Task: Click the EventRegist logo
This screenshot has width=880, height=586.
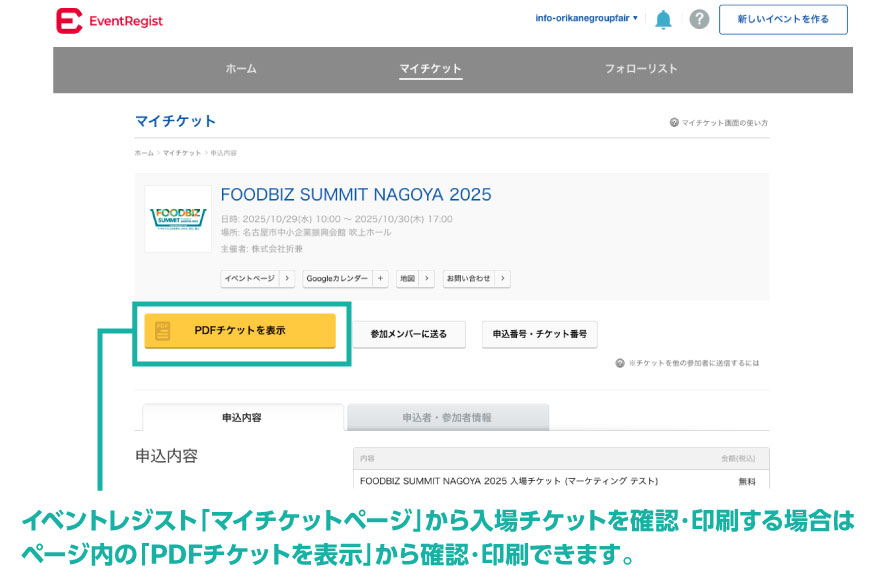Action: pos(109,21)
